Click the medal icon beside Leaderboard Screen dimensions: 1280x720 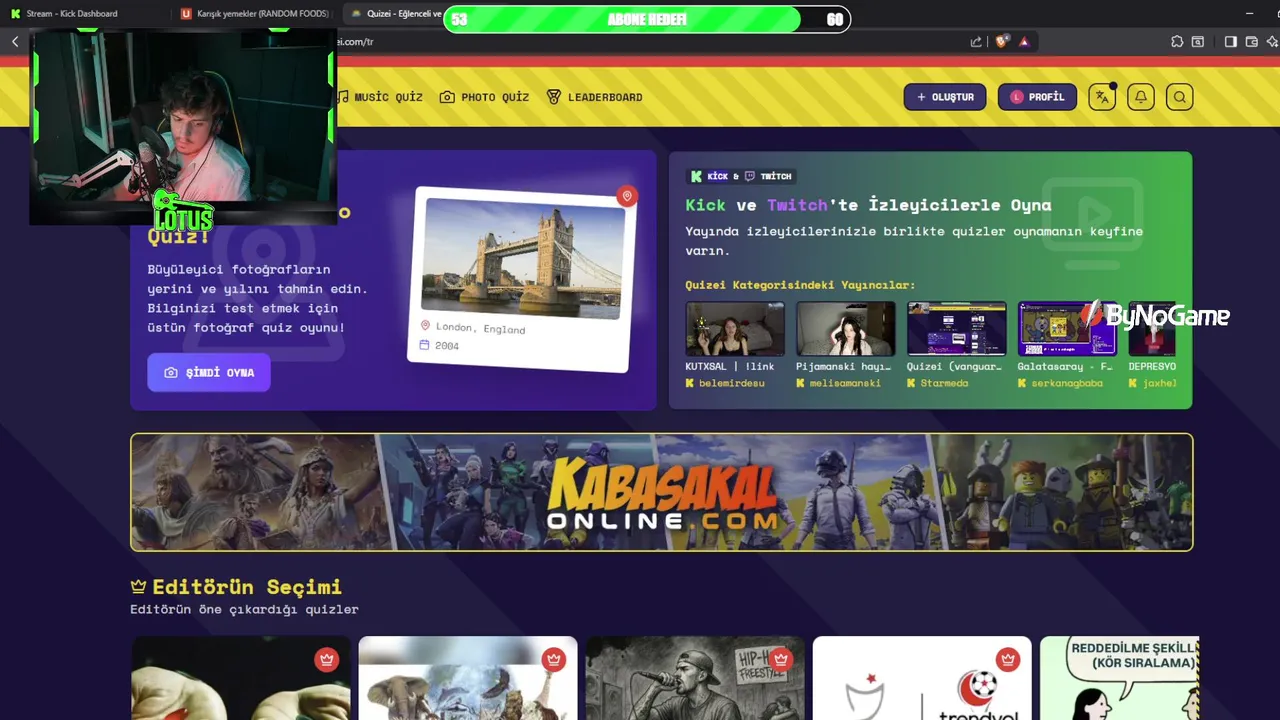(554, 97)
